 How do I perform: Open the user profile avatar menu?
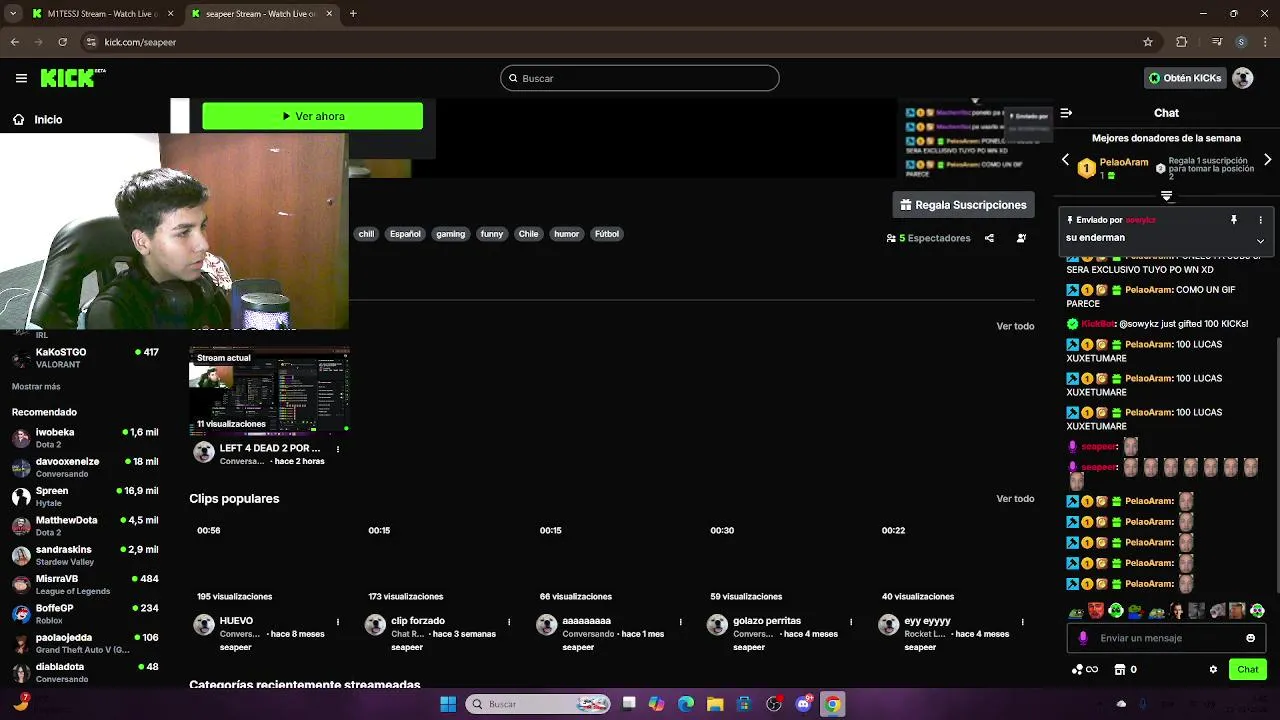coord(1243,78)
